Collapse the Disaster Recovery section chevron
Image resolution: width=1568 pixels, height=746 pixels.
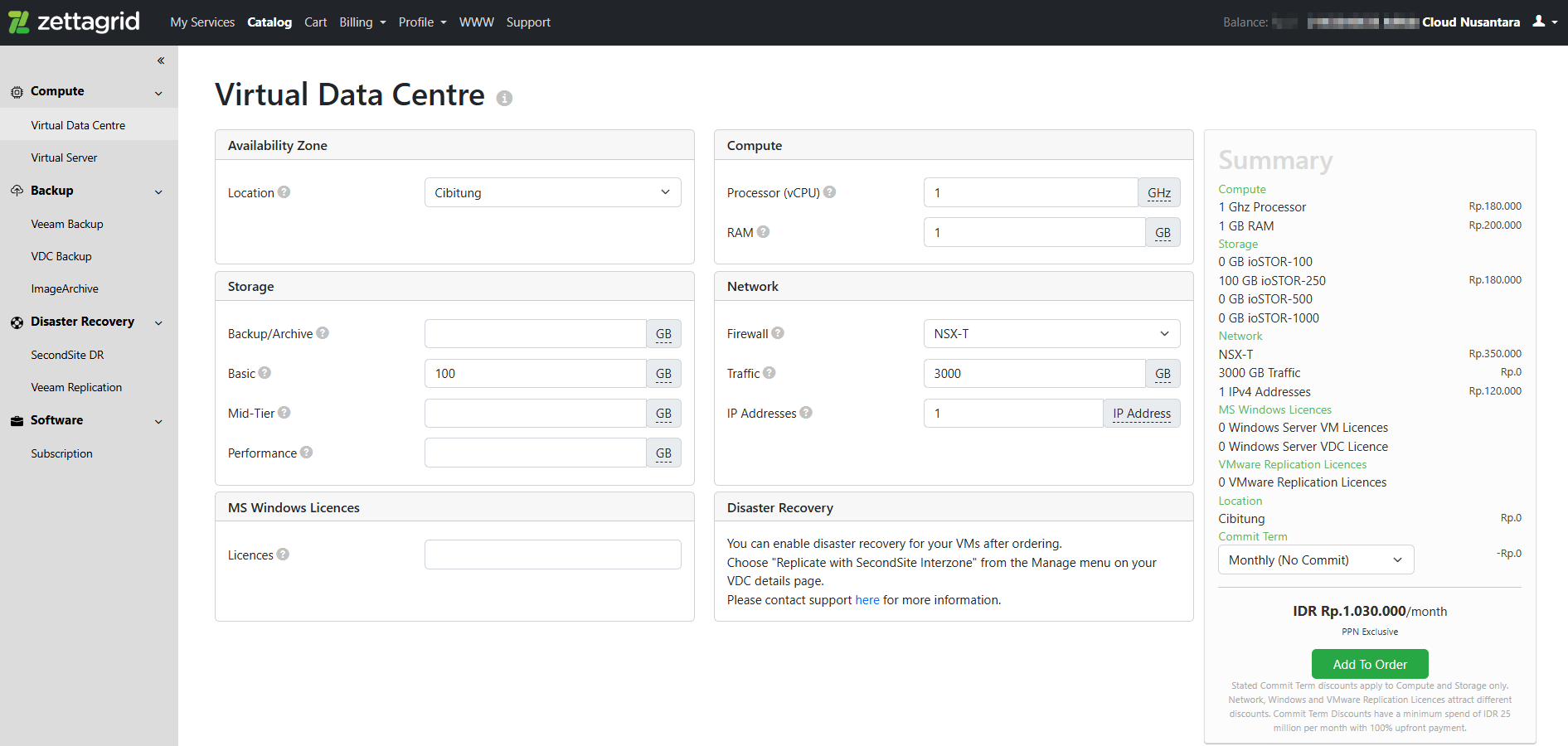click(x=158, y=322)
